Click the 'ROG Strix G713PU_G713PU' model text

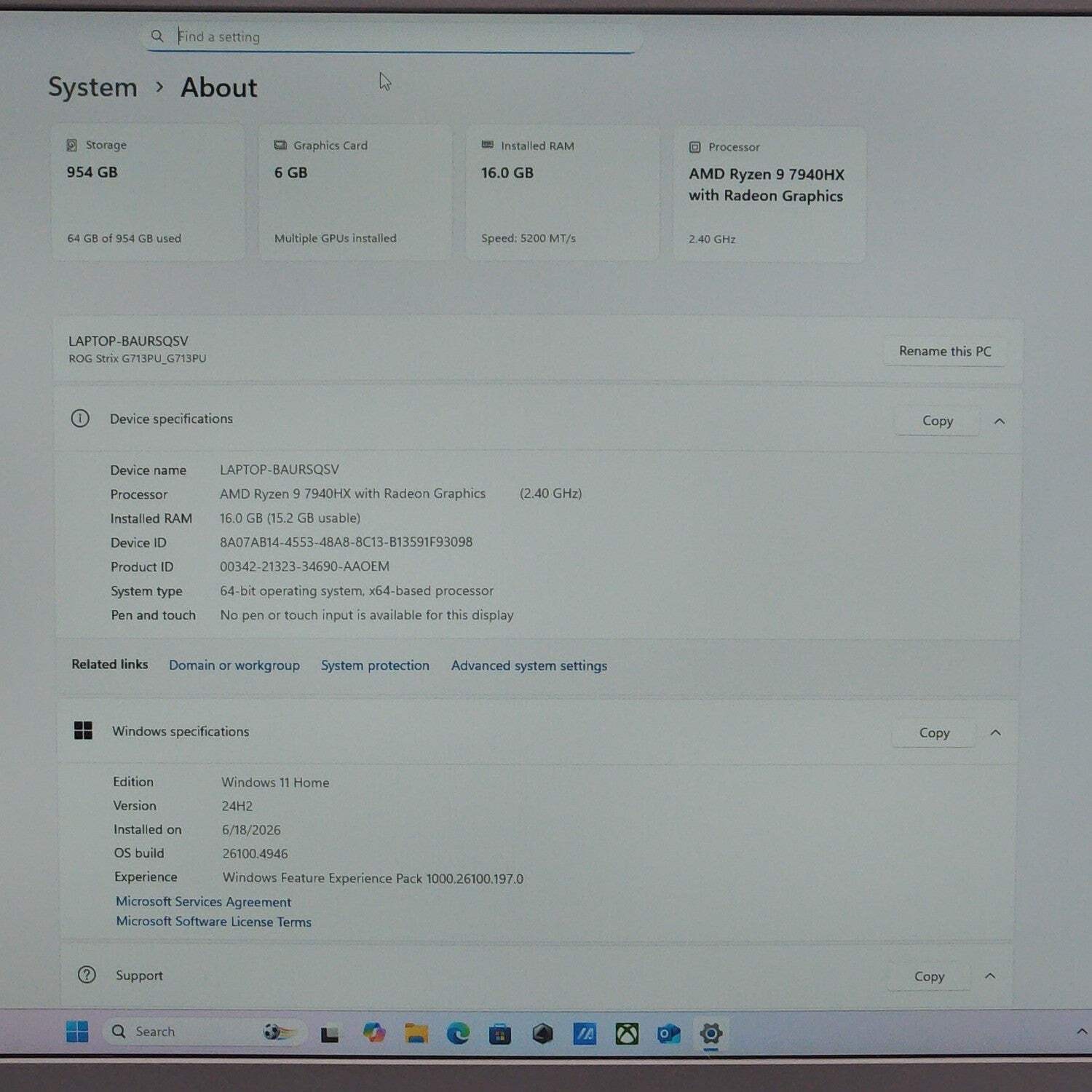[x=138, y=358]
